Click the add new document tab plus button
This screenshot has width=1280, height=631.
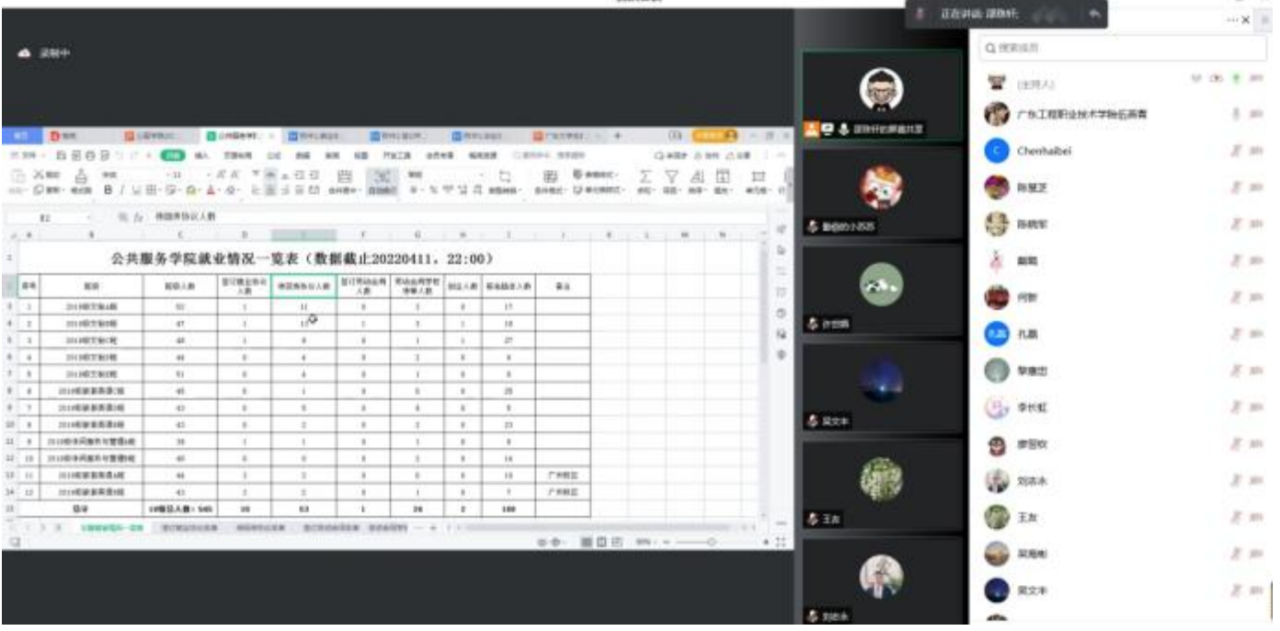pyautogui.click(x=618, y=135)
